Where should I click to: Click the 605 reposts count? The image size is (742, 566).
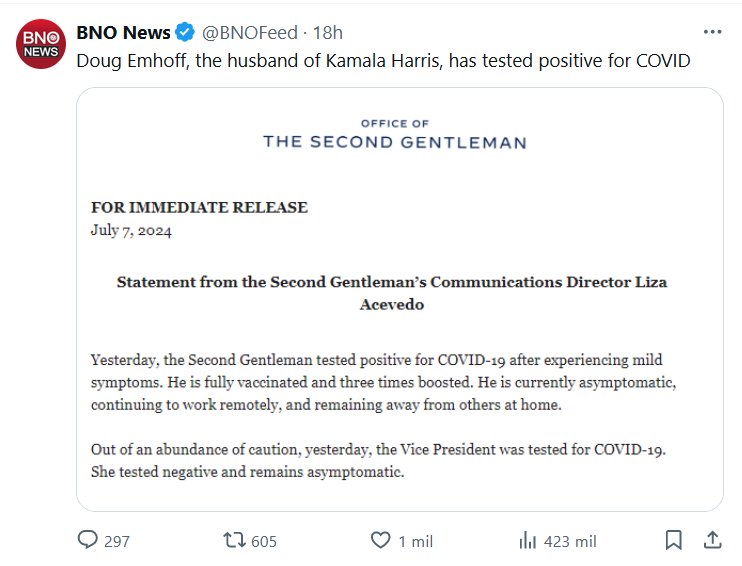264,541
